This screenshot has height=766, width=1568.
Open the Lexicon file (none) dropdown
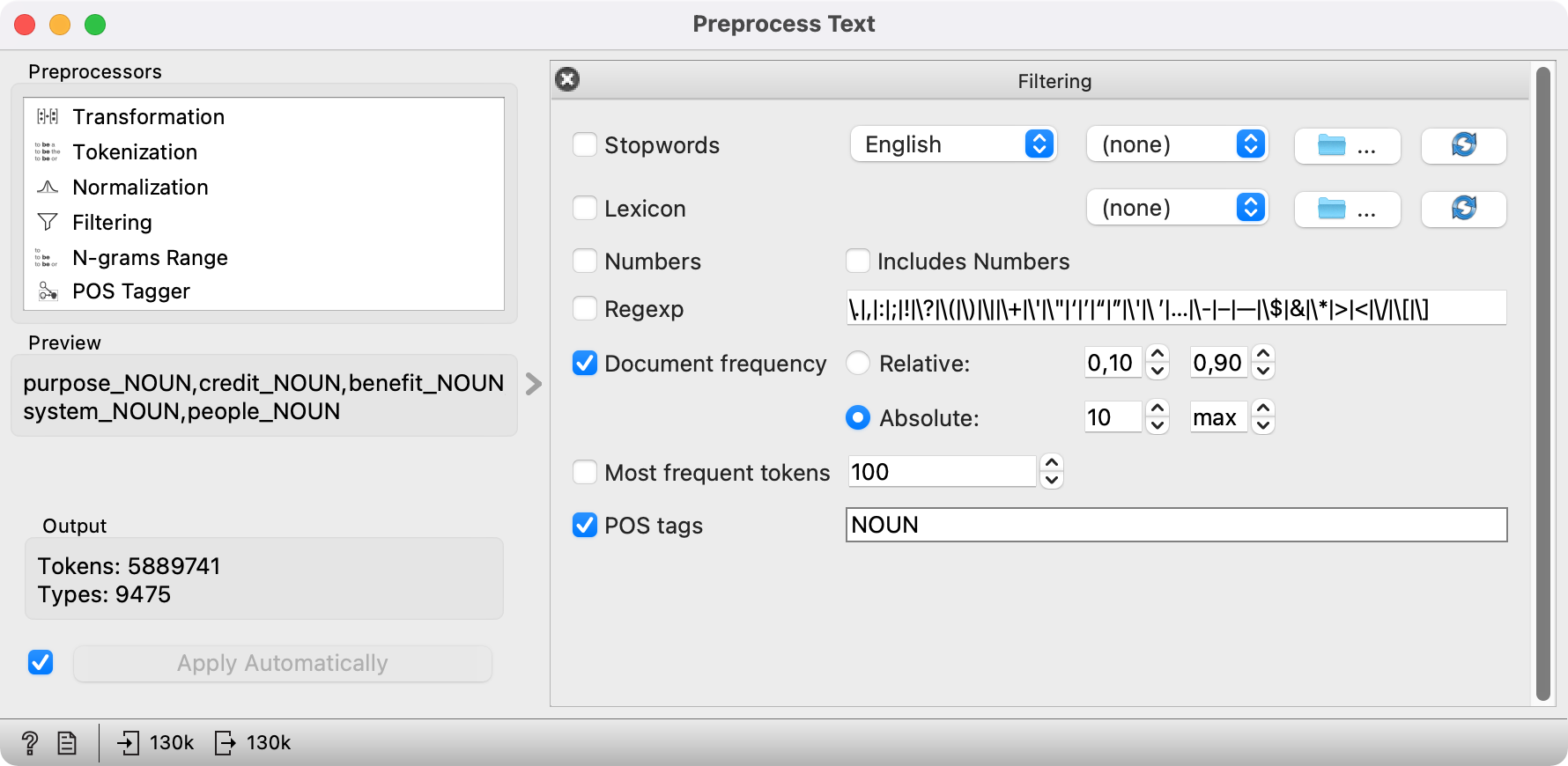coord(1177,208)
